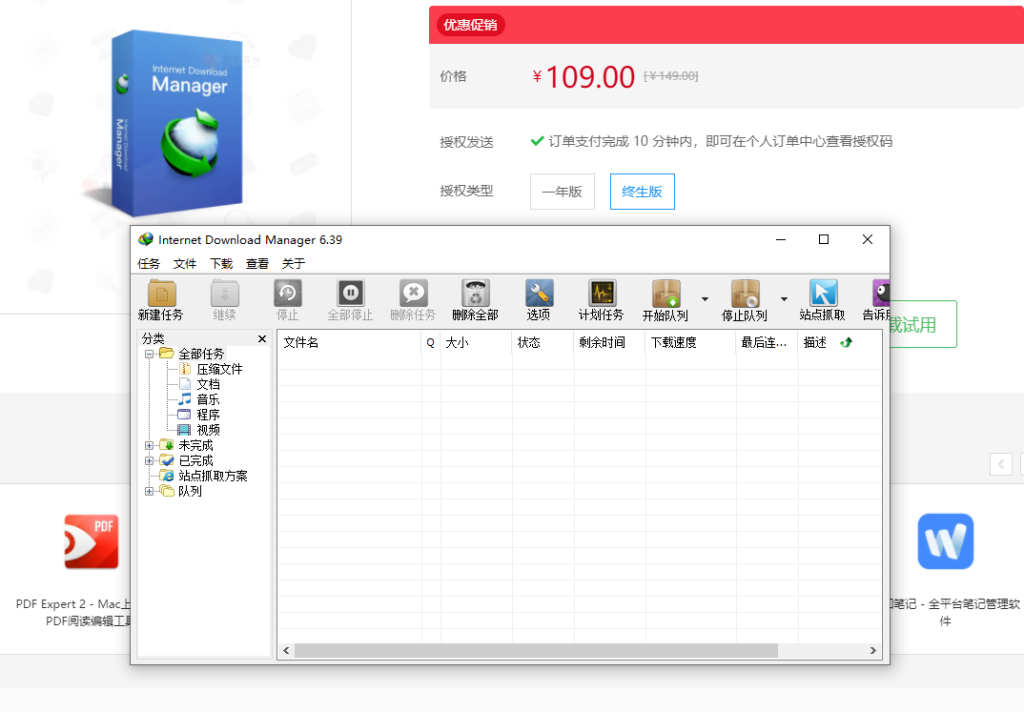Open dropdown arrow next to 开始队列
Image resolution: width=1024 pixels, height=712 pixels.
point(705,299)
